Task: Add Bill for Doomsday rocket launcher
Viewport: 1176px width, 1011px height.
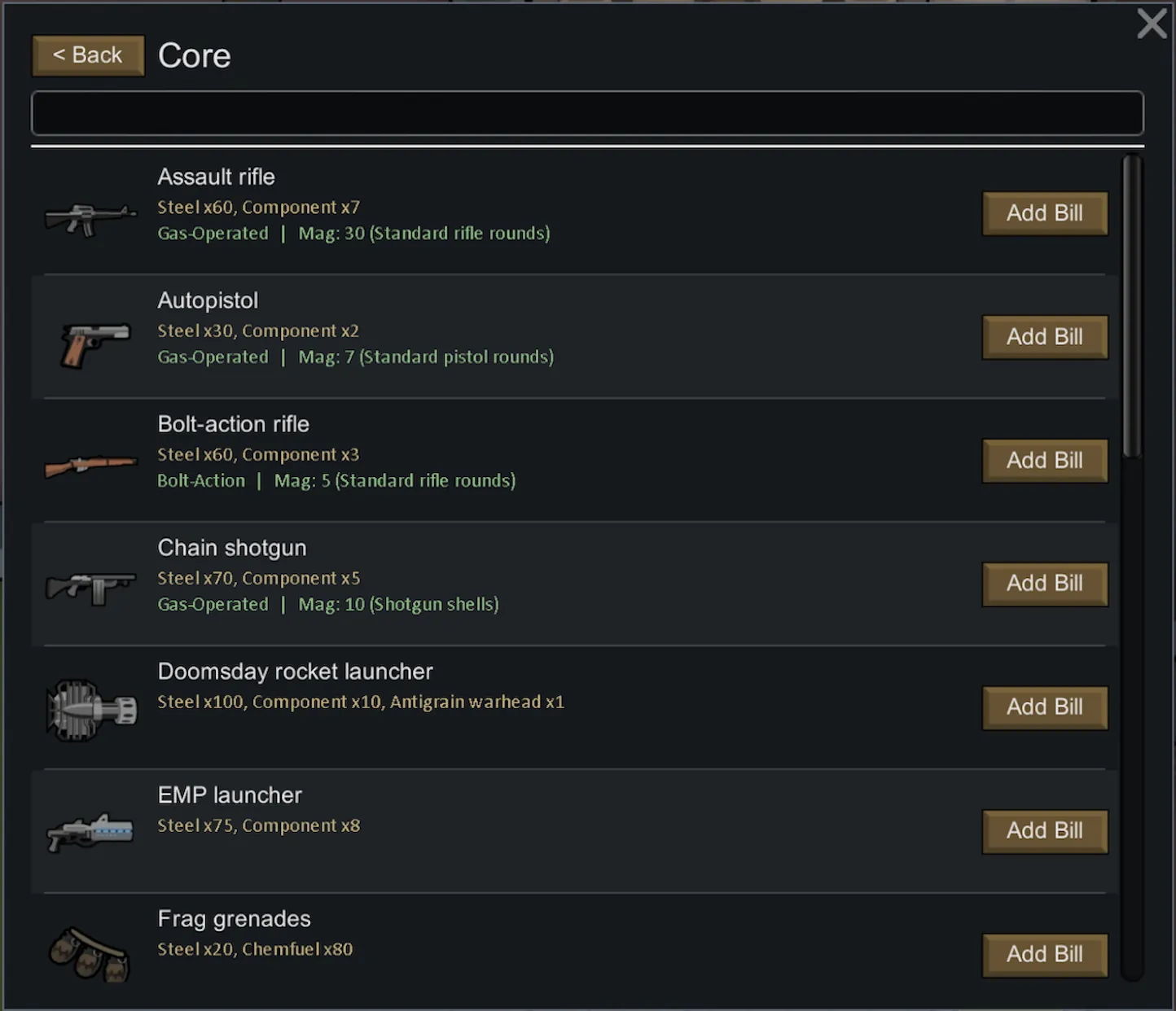Action: (x=1044, y=707)
